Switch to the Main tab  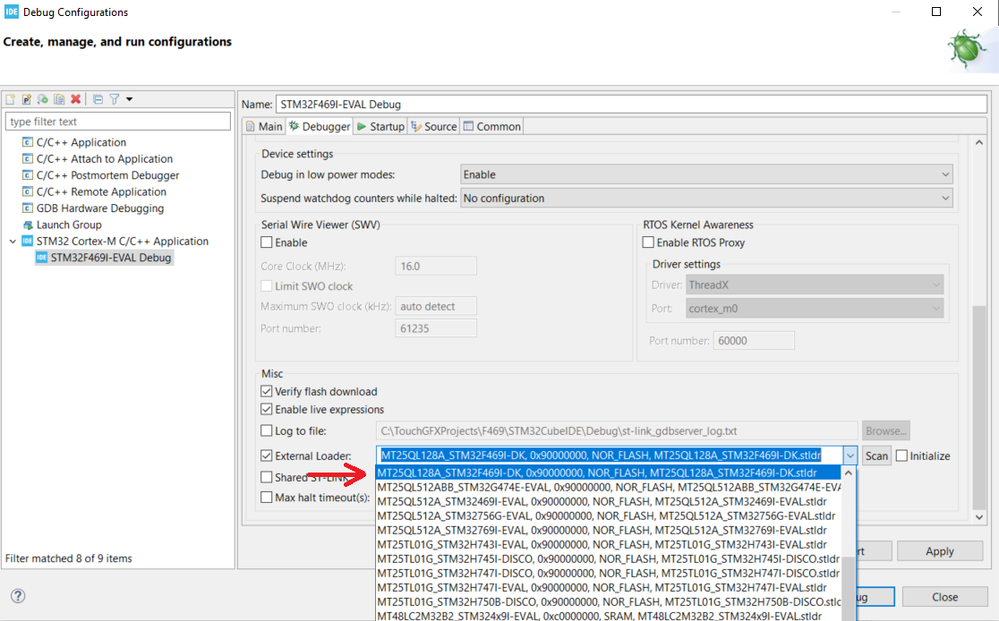[264, 126]
